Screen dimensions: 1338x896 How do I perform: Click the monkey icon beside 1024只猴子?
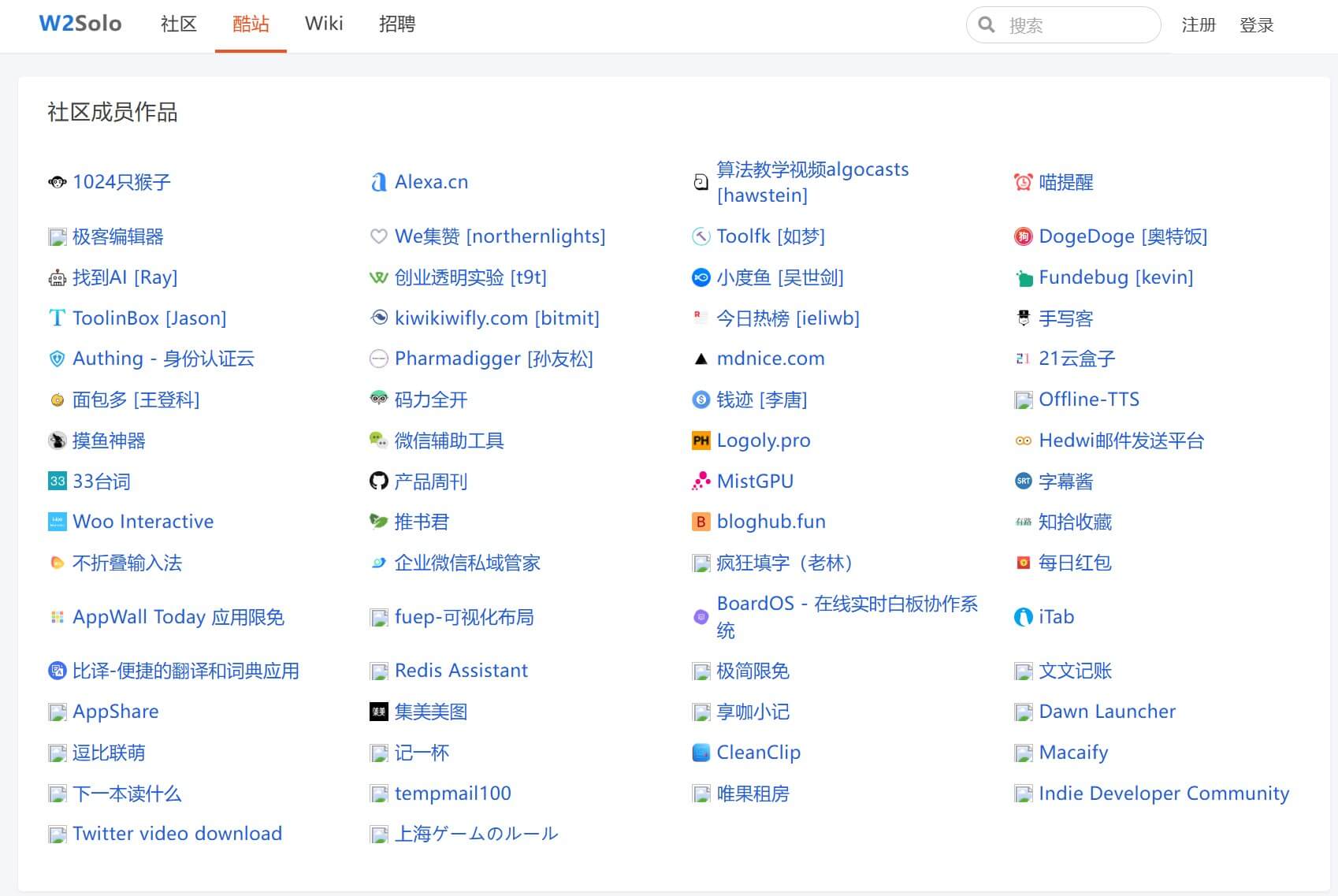57,182
